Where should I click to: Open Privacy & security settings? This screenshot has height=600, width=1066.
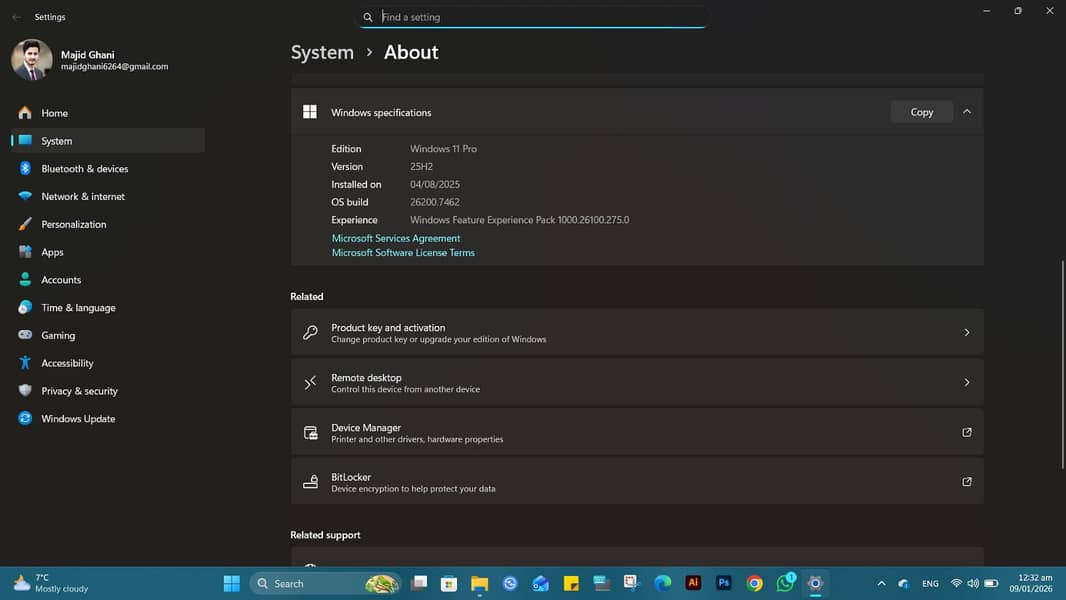coord(79,391)
